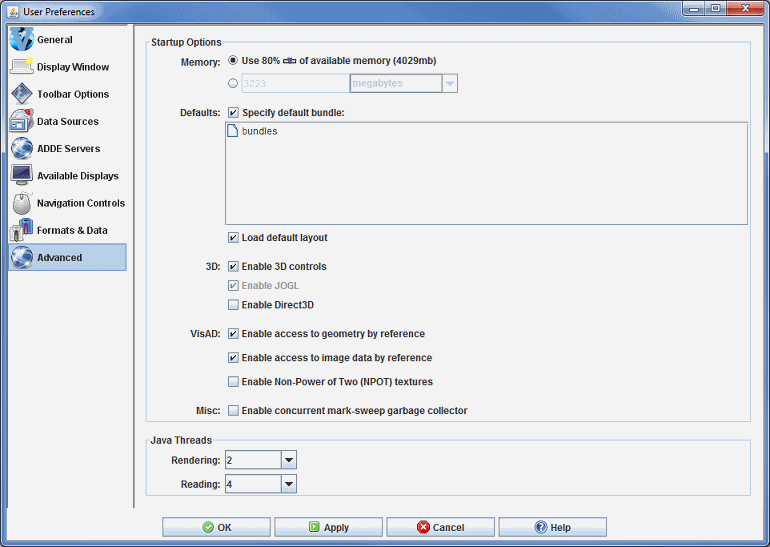Enable the Direct3D checkbox
Image resolution: width=770 pixels, height=547 pixels.
click(233, 305)
